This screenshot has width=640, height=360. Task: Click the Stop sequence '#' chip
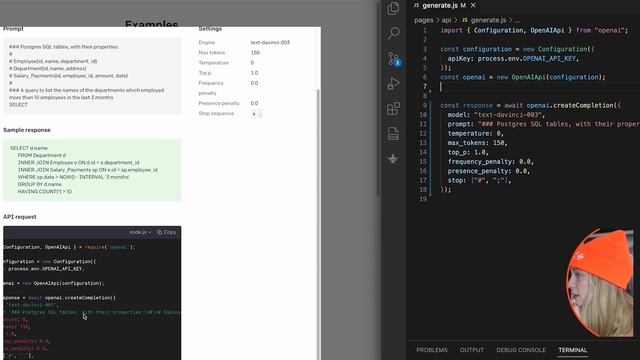coord(254,114)
